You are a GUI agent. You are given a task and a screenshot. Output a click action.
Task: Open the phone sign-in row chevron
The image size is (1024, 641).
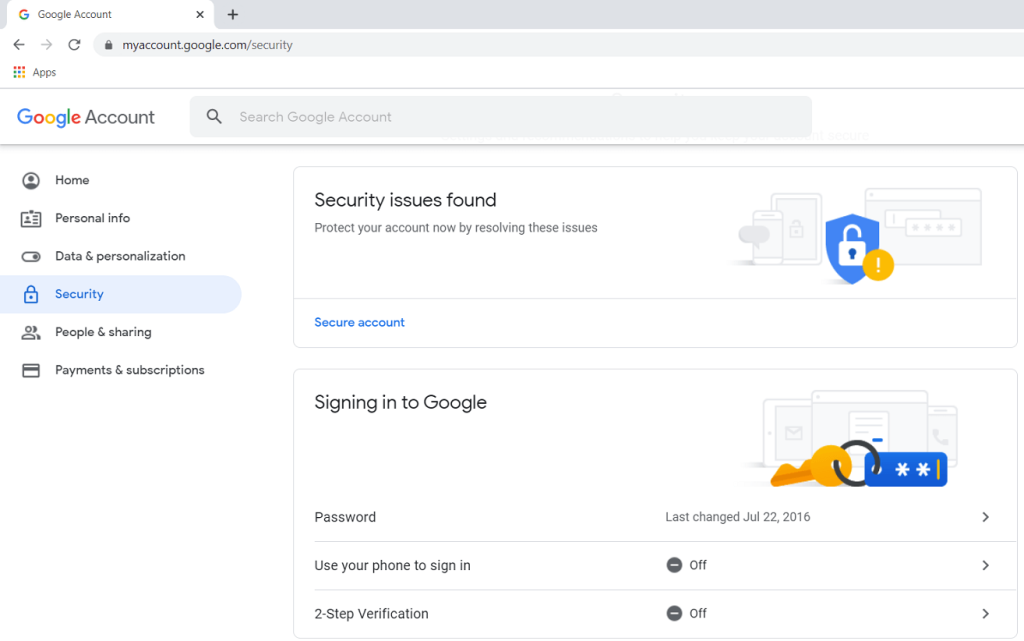985,565
